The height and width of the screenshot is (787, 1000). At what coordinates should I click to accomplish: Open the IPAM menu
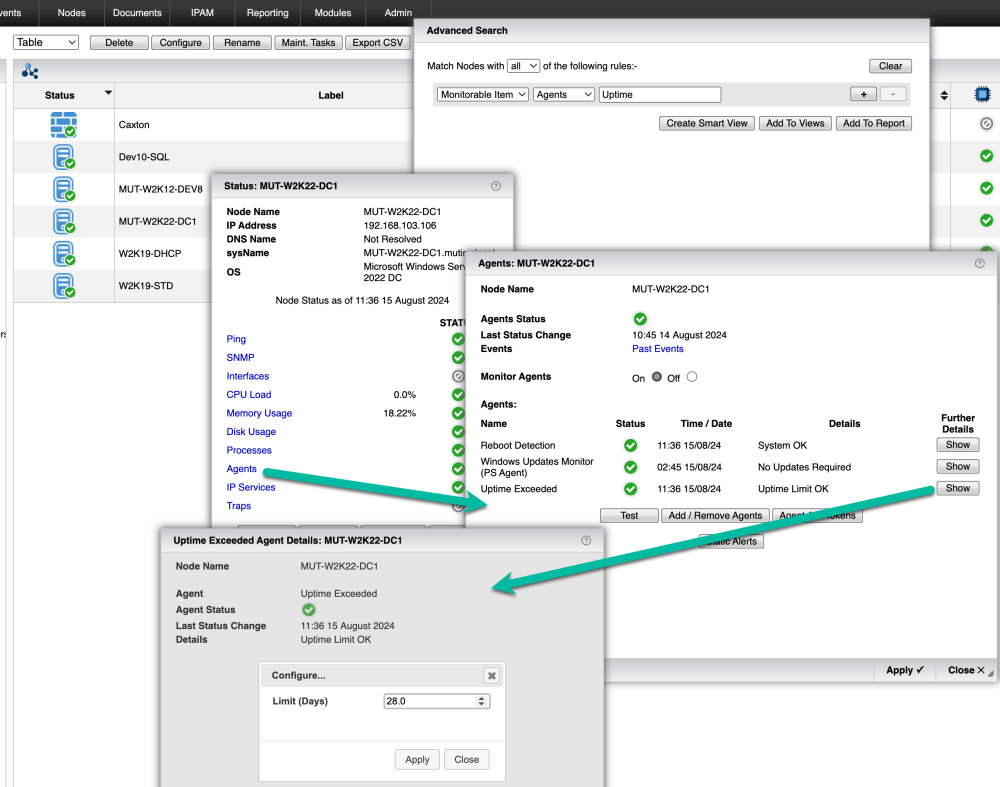(203, 13)
